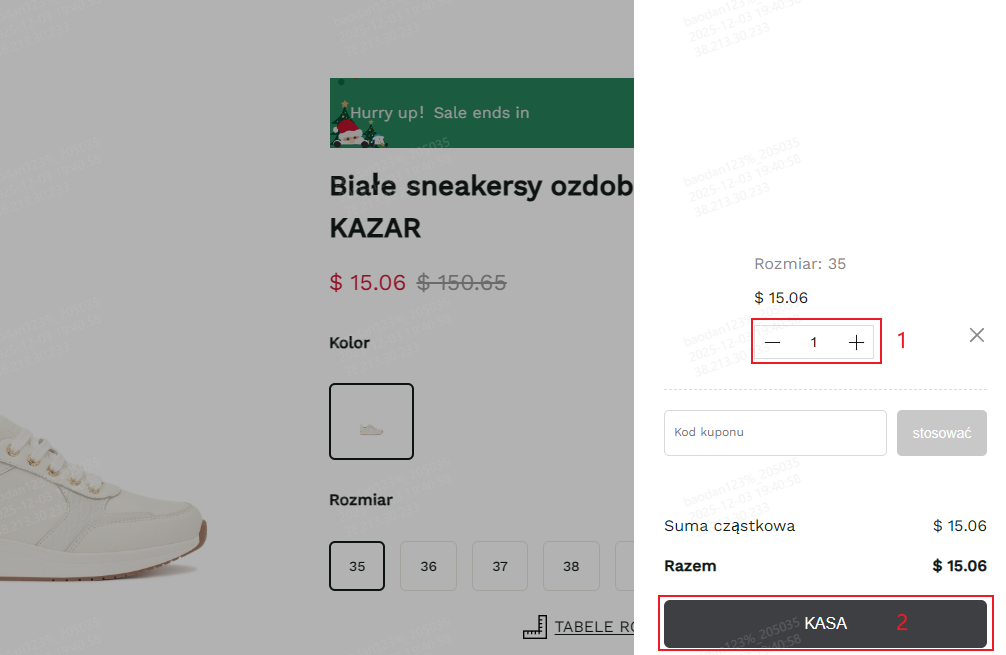Click the minus icon to decrease quantity
This screenshot has width=1006, height=655.
click(x=772, y=342)
